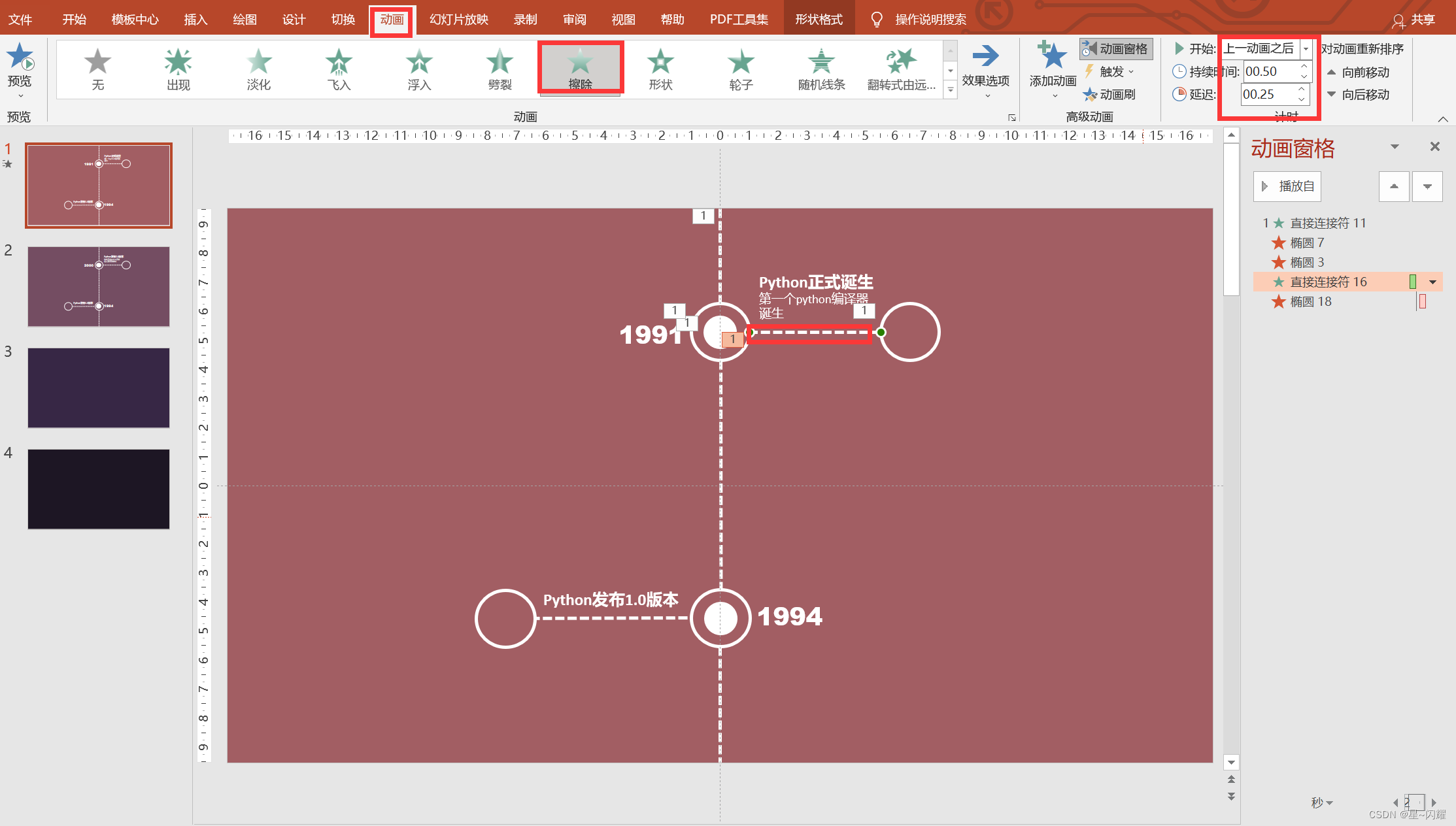Switch to the 设计 tab
Viewport: 1456px width, 826px height.
(294, 20)
